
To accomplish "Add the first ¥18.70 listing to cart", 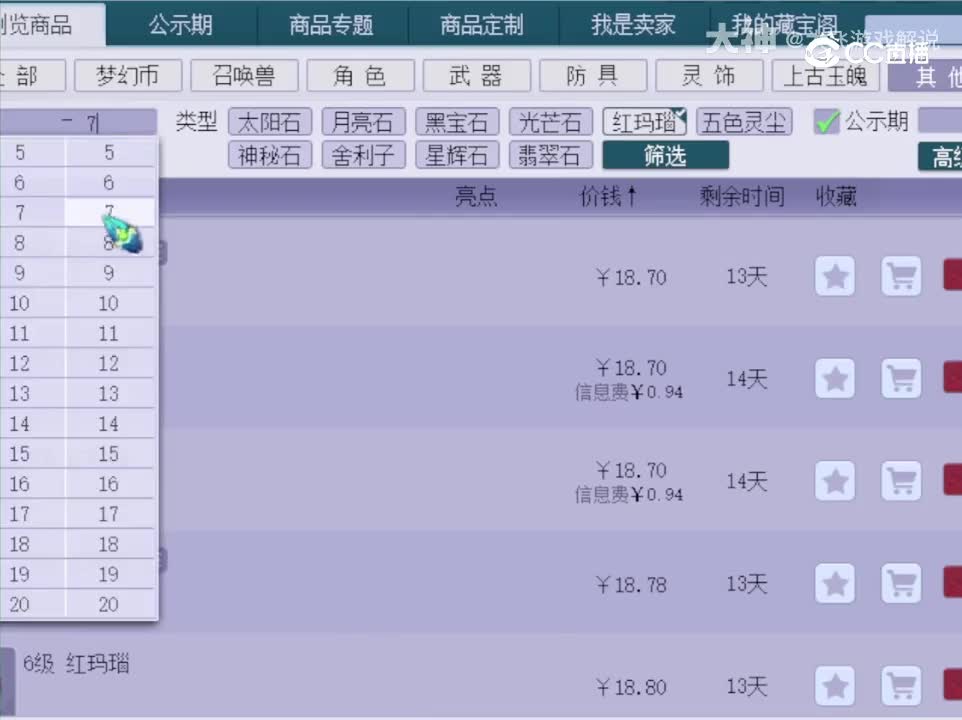I will (x=901, y=277).
